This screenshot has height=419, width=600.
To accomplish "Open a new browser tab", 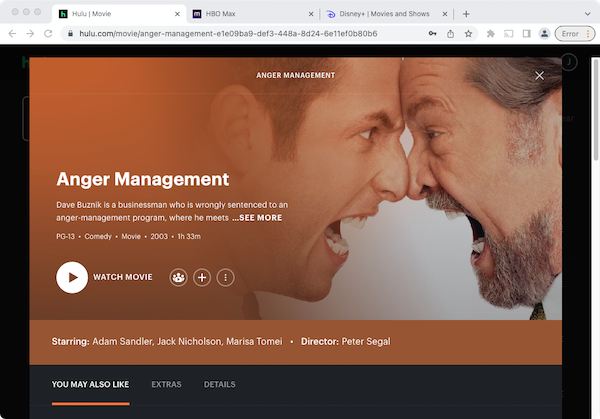I will [x=466, y=14].
